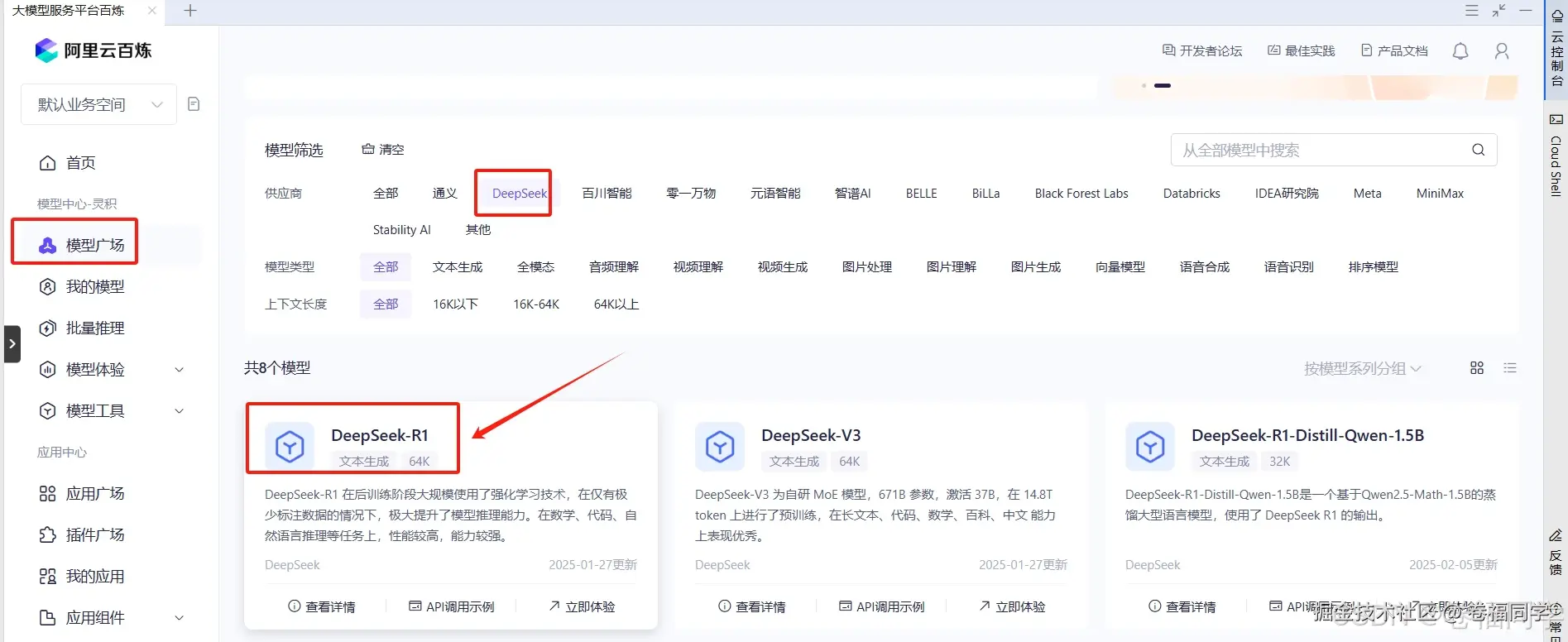
Task: Open the 产品文档 link
Action: click(1394, 51)
